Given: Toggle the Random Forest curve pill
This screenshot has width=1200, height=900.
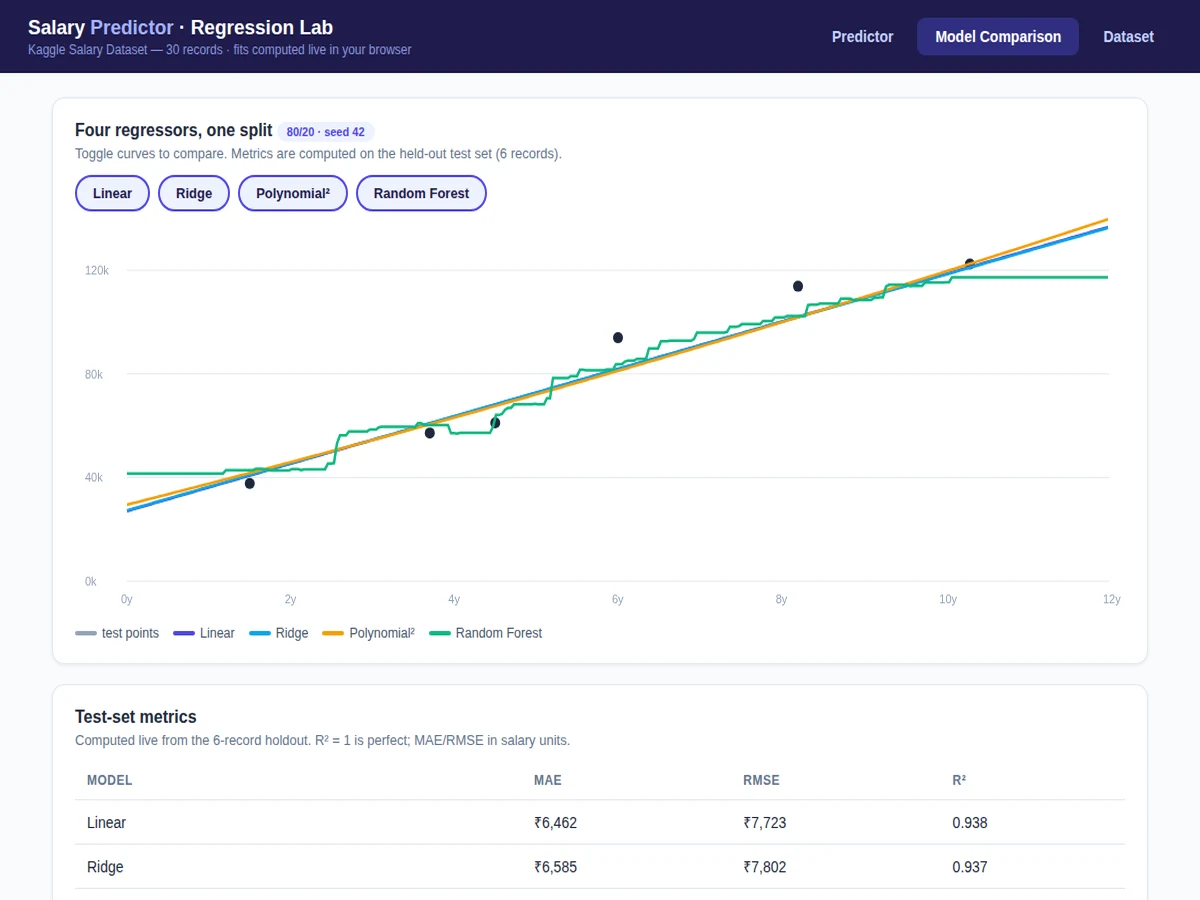Looking at the screenshot, I should tap(421, 193).
